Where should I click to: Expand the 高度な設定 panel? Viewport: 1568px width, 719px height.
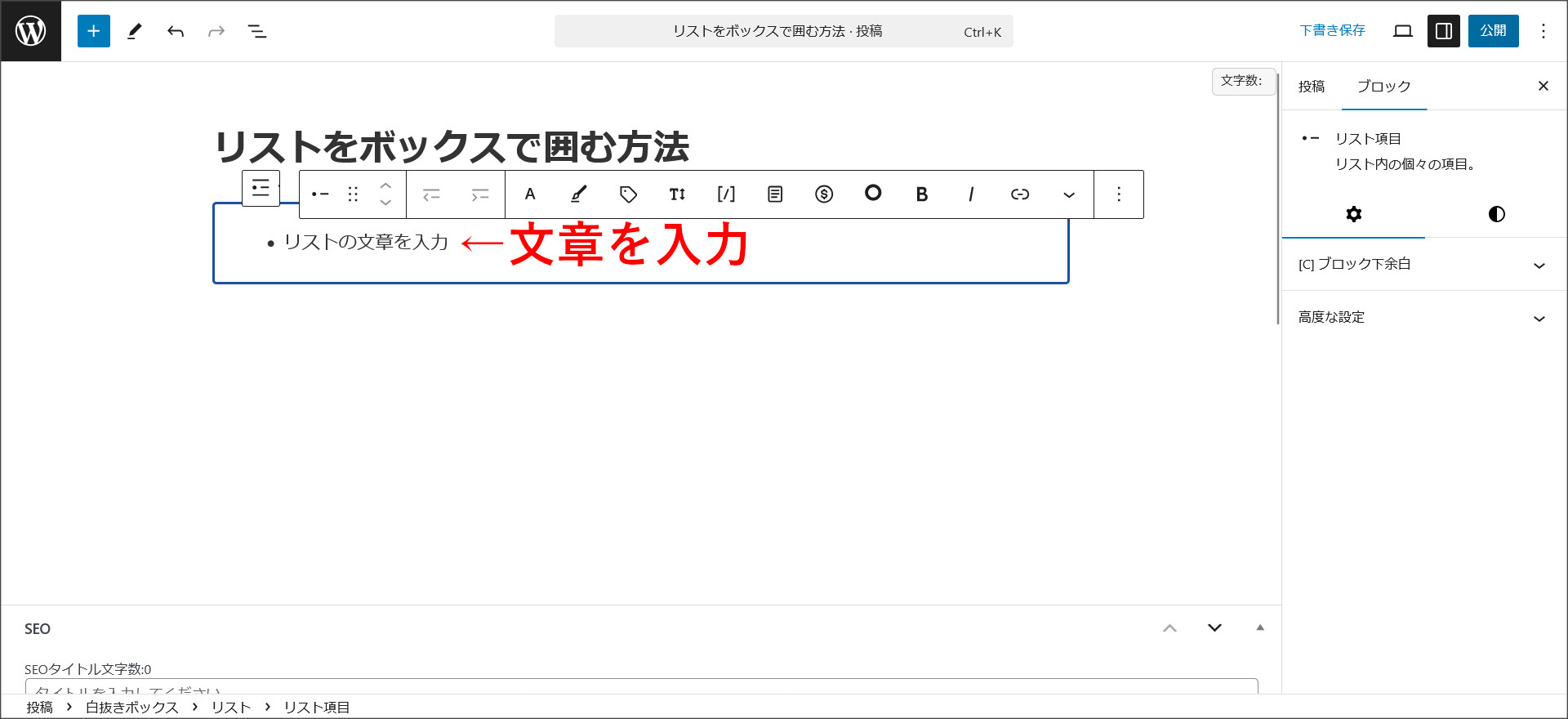click(x=1424, y=318)
